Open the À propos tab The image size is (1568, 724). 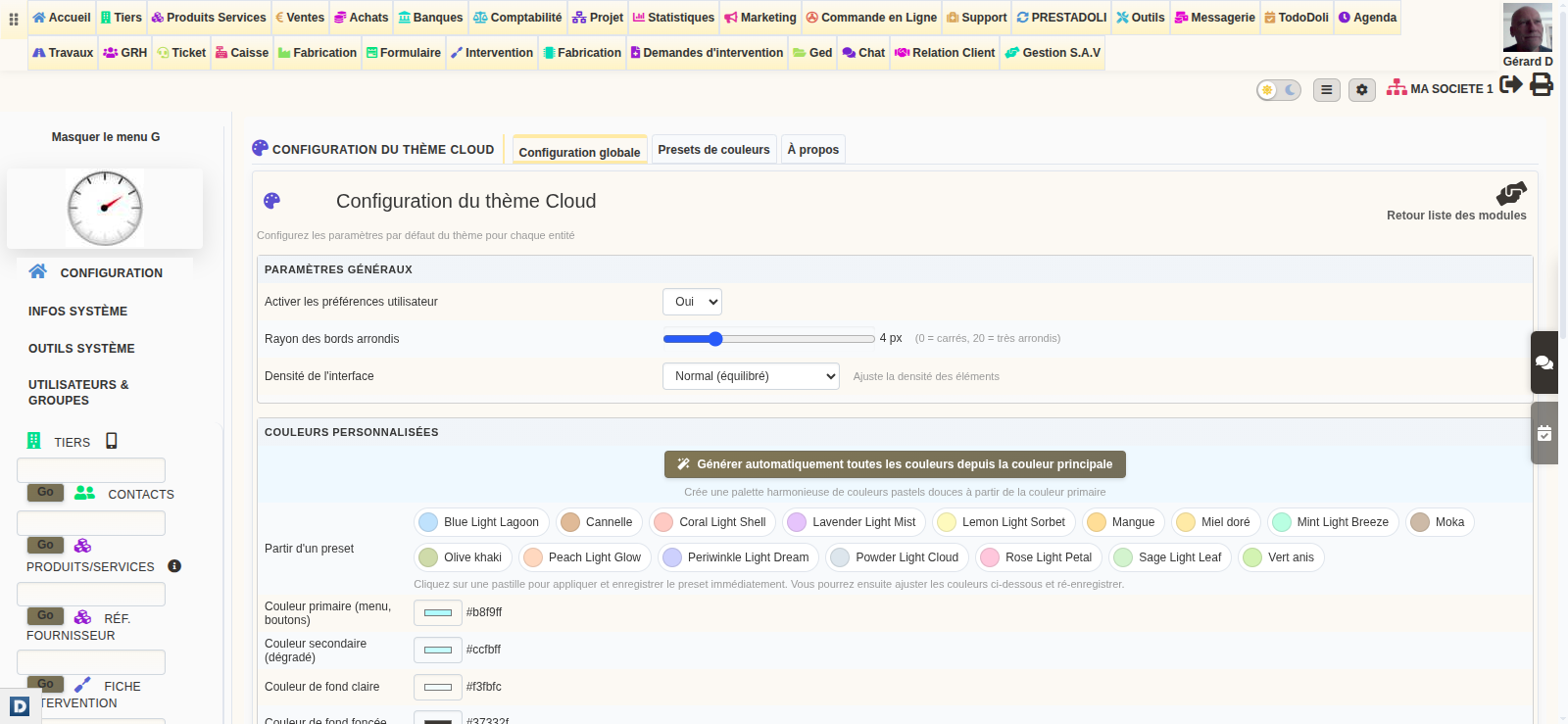(x=813, y=150)
